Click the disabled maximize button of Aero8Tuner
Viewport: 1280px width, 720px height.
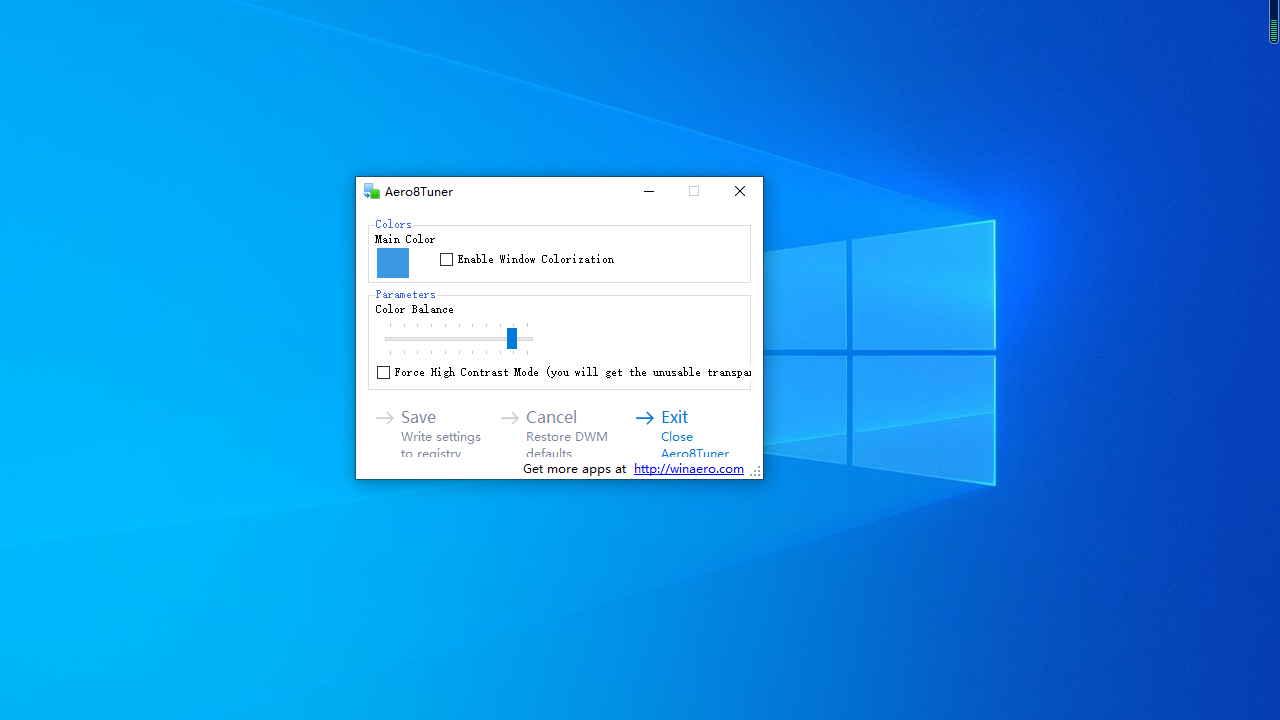click(694, 191)
